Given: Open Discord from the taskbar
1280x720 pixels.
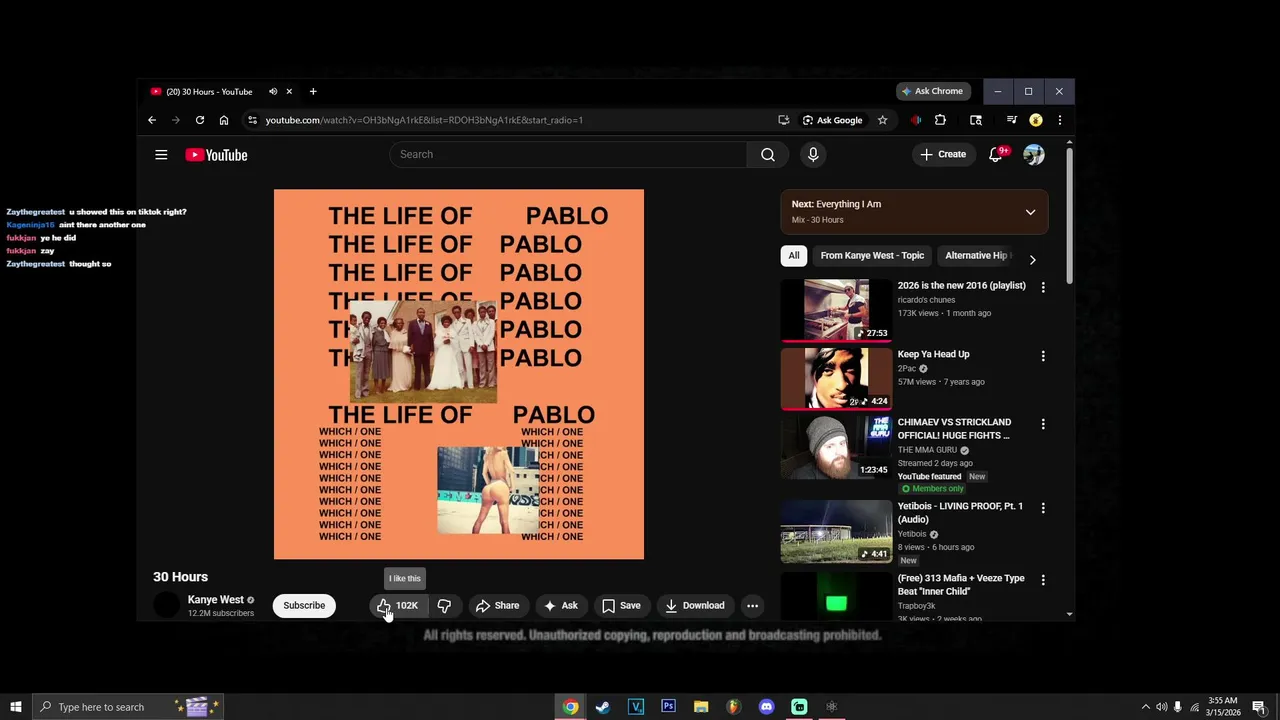Looking at the screenshot, I should (x=766, y=707).
